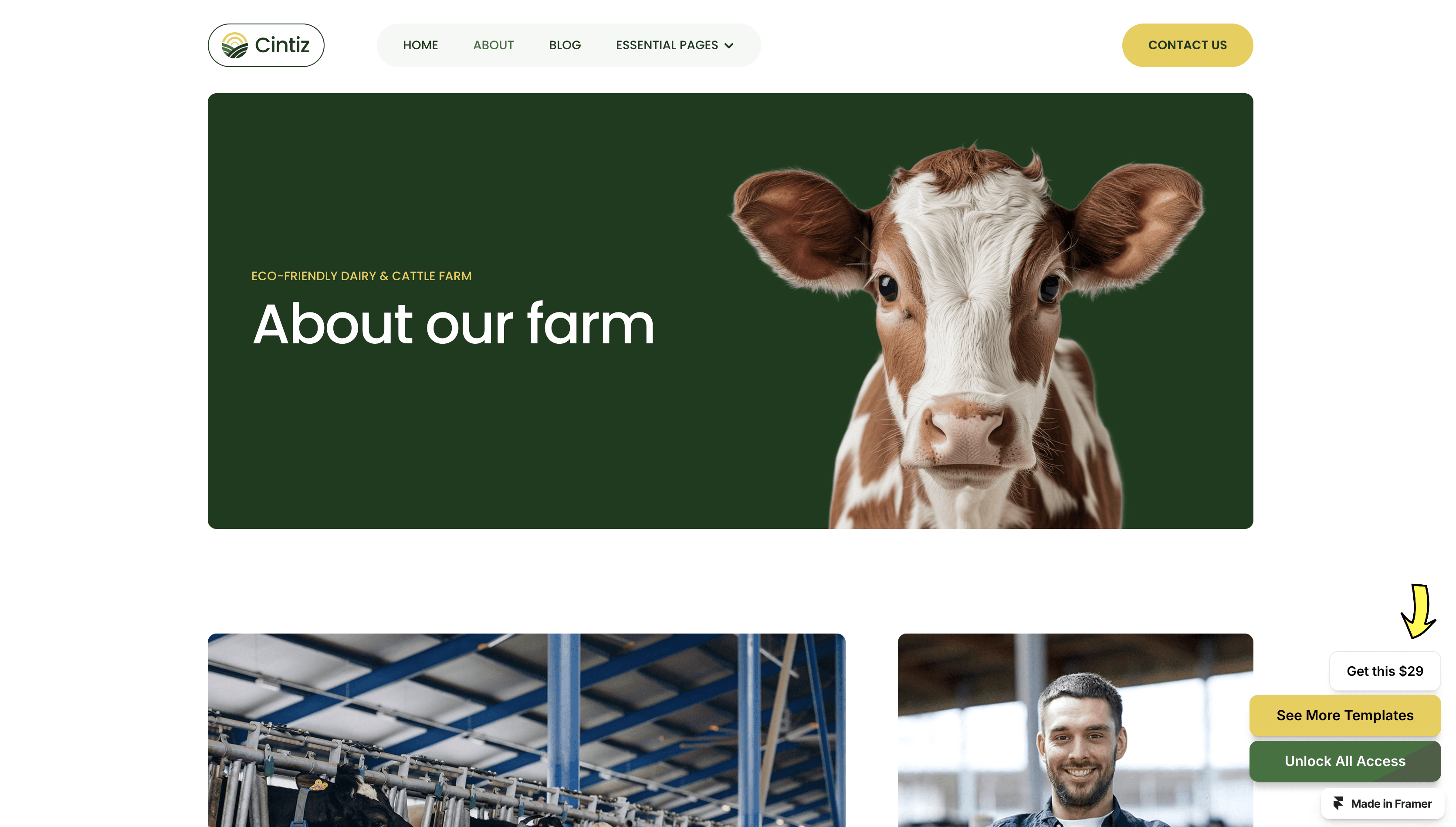Open See More Templates button
This screenshot has height=827, width=1456.
click(x=1344, y=715)
